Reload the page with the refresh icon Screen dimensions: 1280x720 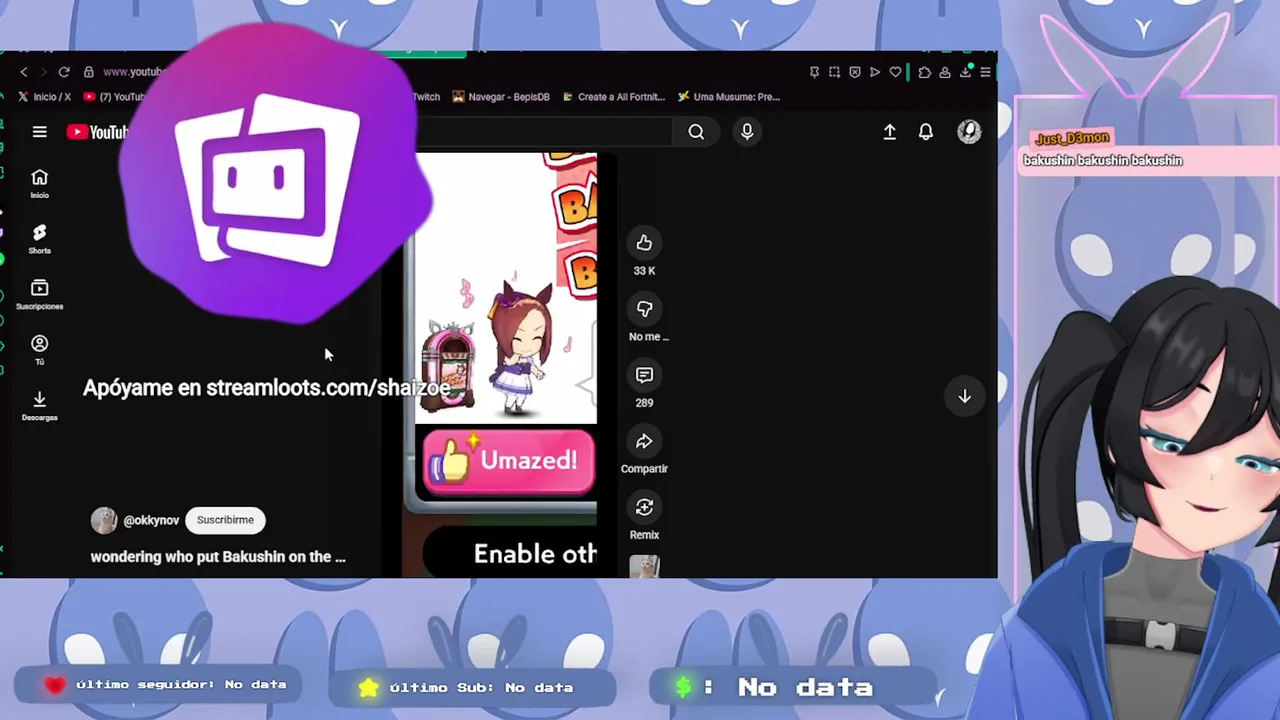[x=64, y=72]
